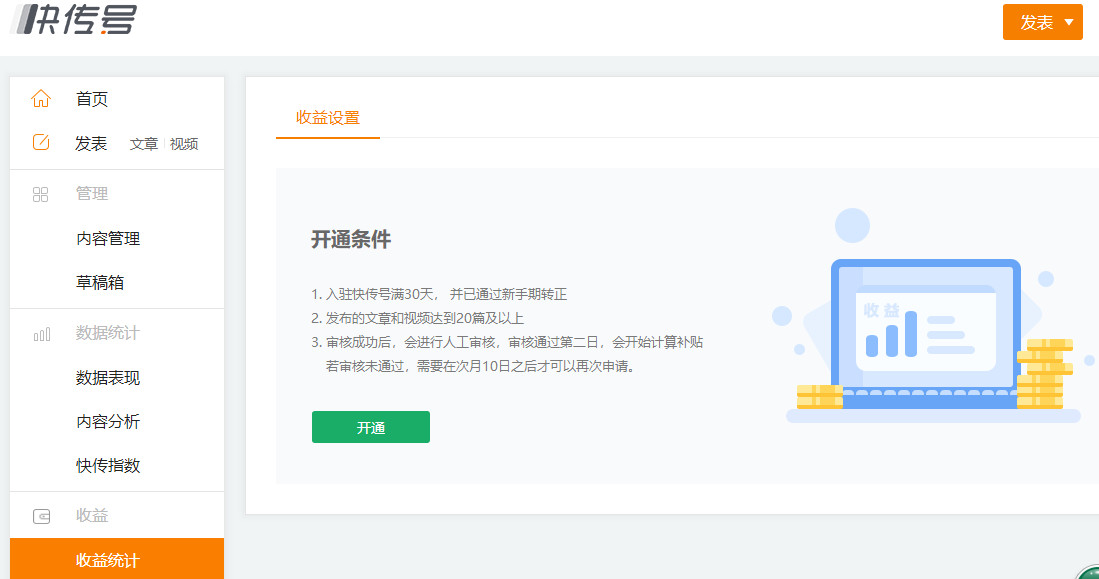1099x579 pixels.
Task: Click the line starting 审核成功后
Action: tap(514, 342)
